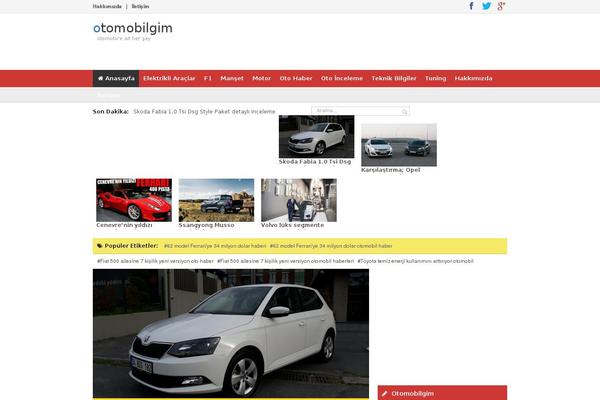Open the İletişim link in top bar
Viewport: 600px width, 400px height.
tap(140, 7)
